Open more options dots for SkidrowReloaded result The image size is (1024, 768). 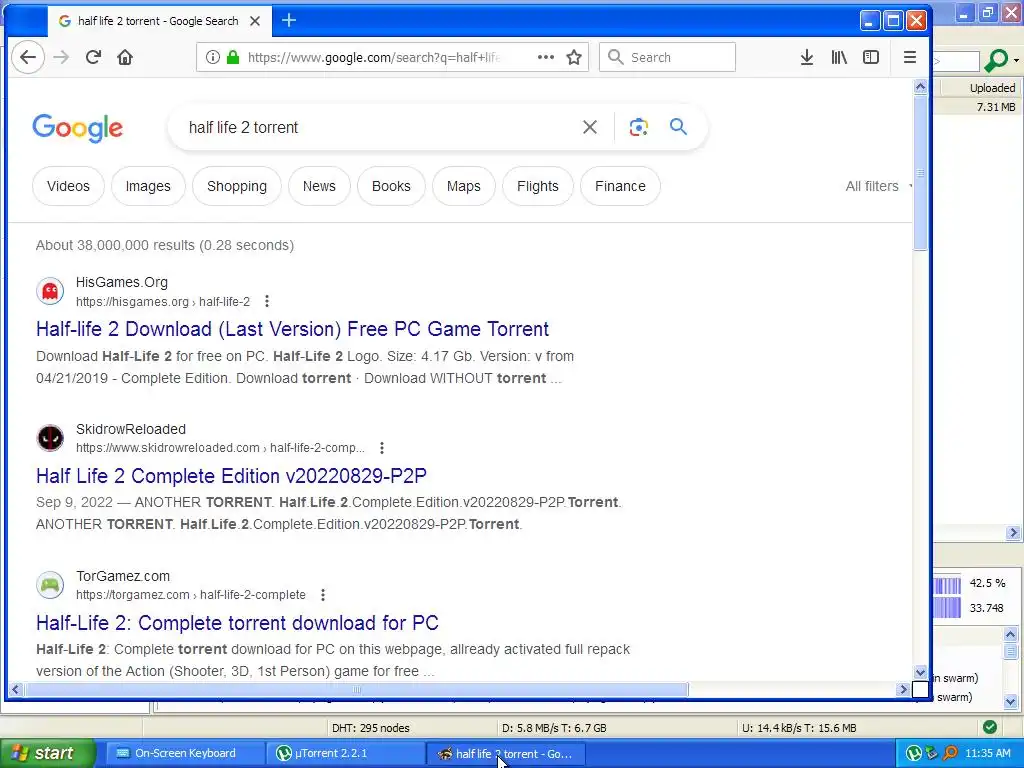coord(382,448)
